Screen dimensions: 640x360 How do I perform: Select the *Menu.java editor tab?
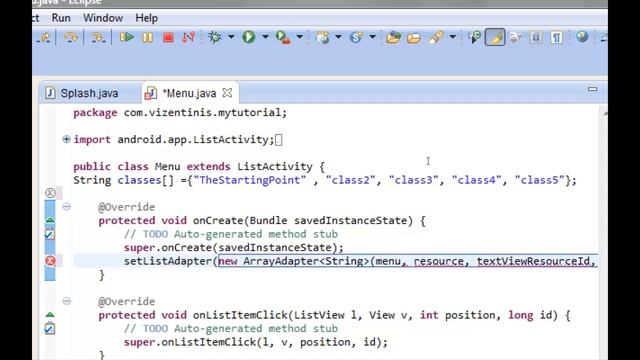pyautogui.click(x=189, y=93)
